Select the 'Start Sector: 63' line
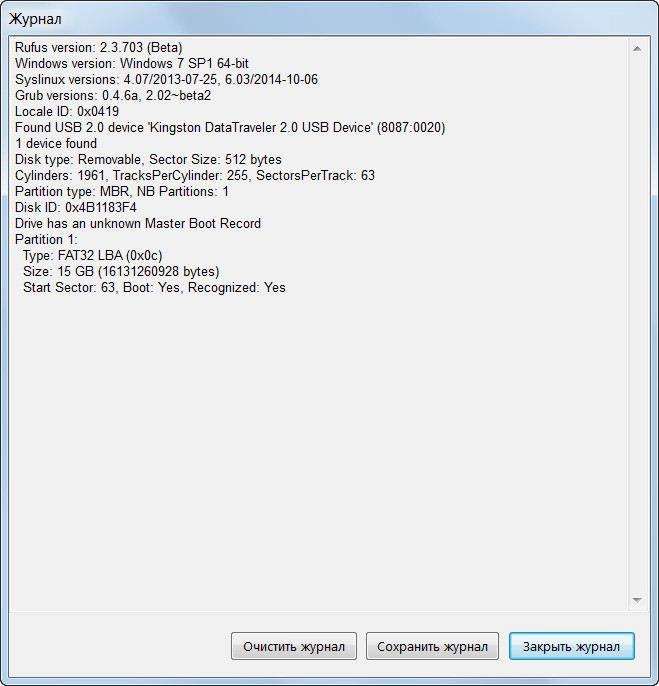 click(154, 287)
